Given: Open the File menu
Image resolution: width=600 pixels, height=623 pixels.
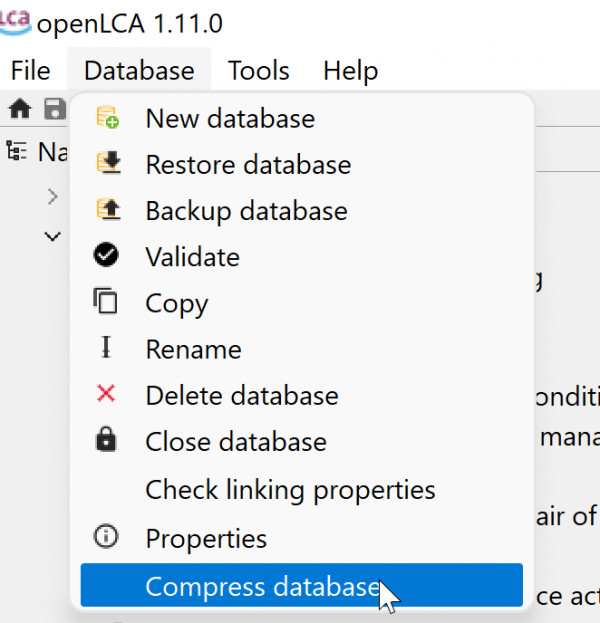Looking at the screenshot, I should 31,71.
